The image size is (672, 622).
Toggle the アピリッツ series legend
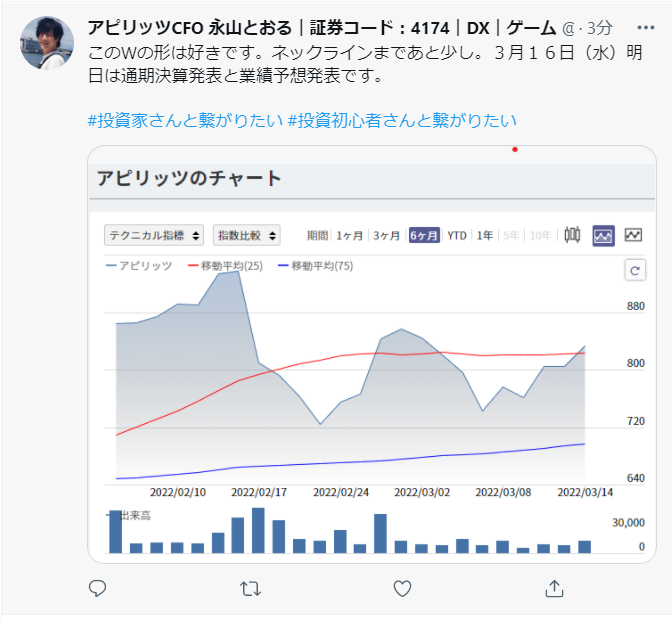[139, 266]
